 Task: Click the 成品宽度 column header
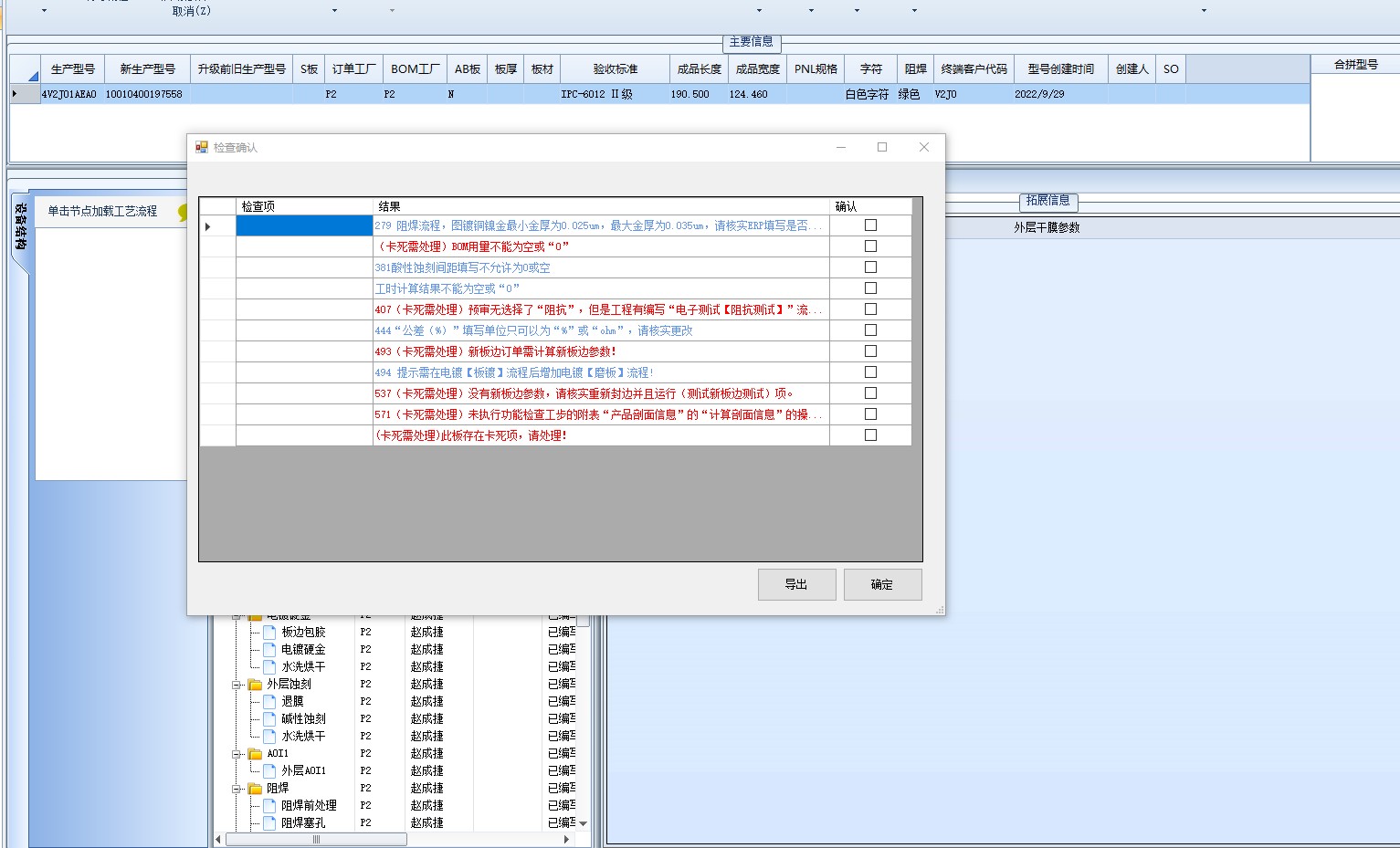click(x=757, y=69)
